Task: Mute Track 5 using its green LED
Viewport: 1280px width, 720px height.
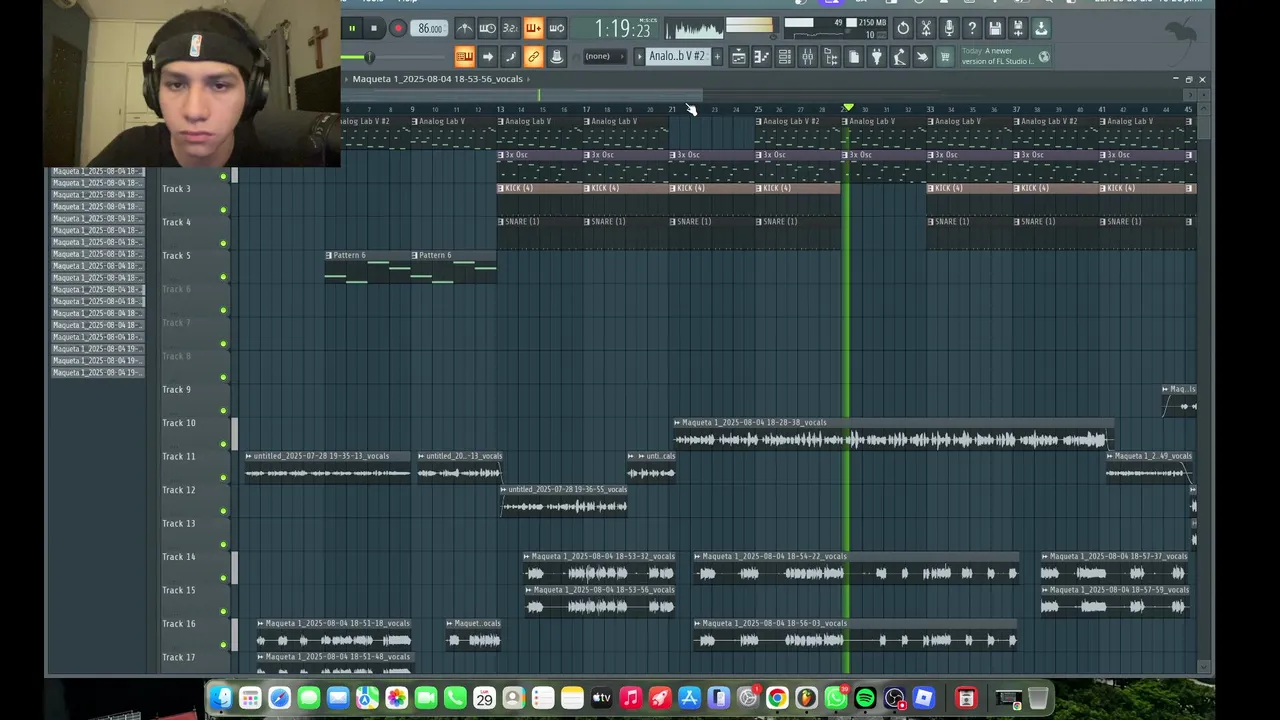Action: pyautogui.click(x=223, y=277)
